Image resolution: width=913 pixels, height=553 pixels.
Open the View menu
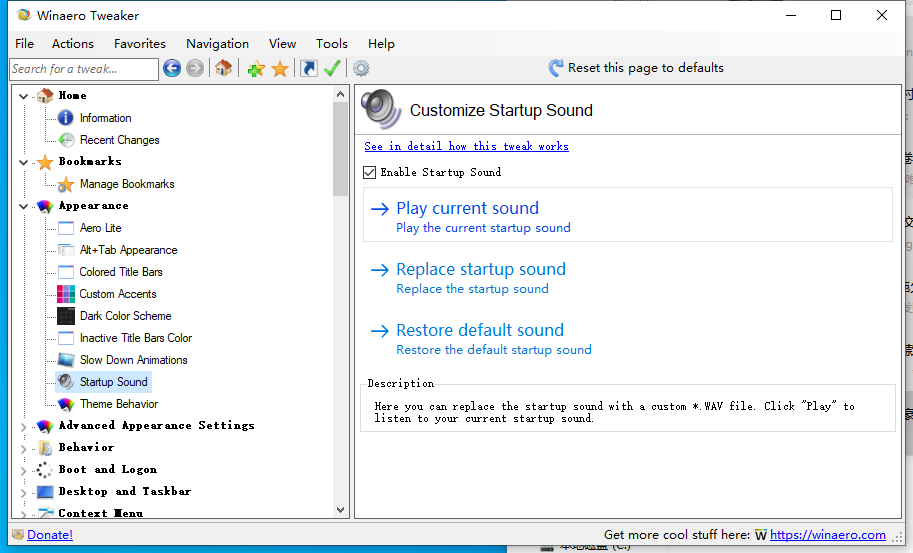(x=282, y=44)
